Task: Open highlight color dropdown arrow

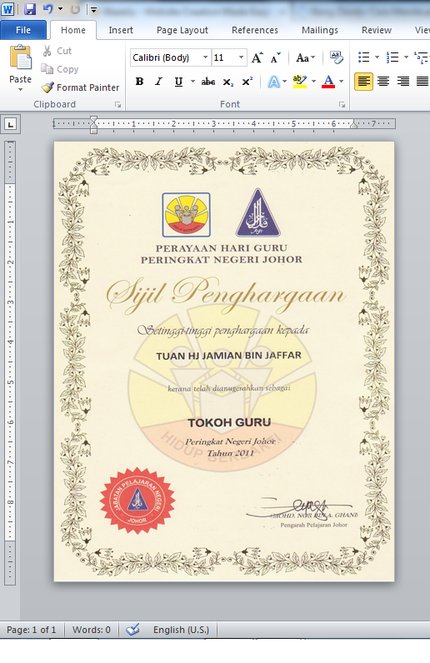Action: pos(314,81)
